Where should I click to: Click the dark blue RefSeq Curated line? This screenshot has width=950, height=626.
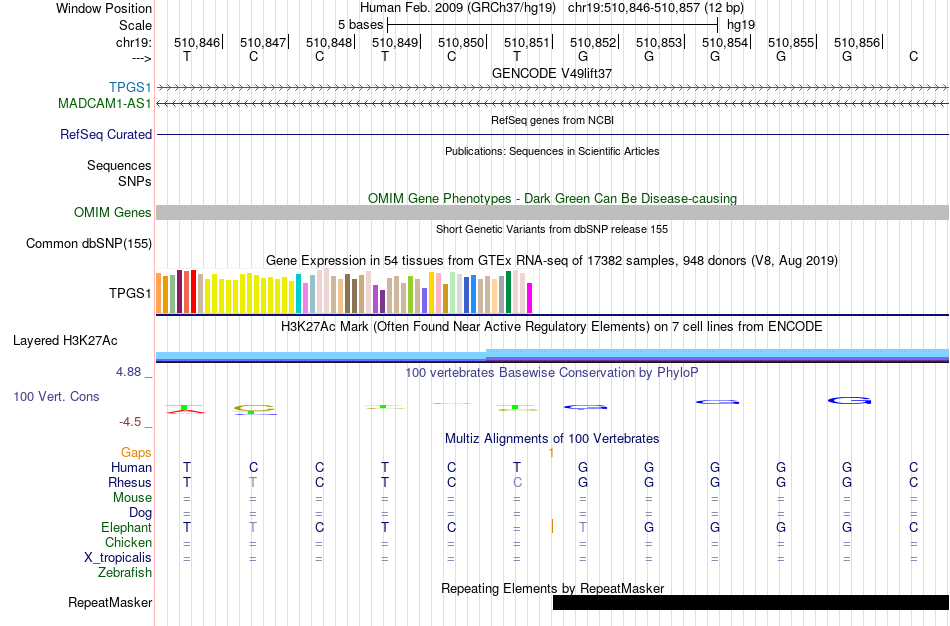(553, 135)
